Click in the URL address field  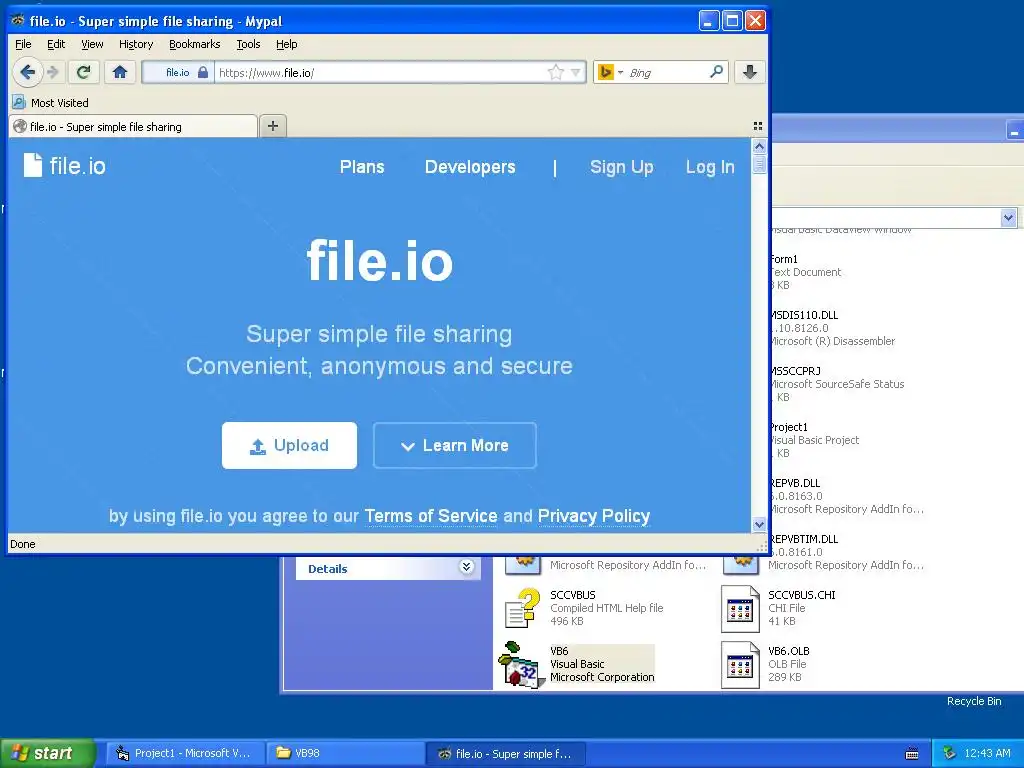pos(380,72)
